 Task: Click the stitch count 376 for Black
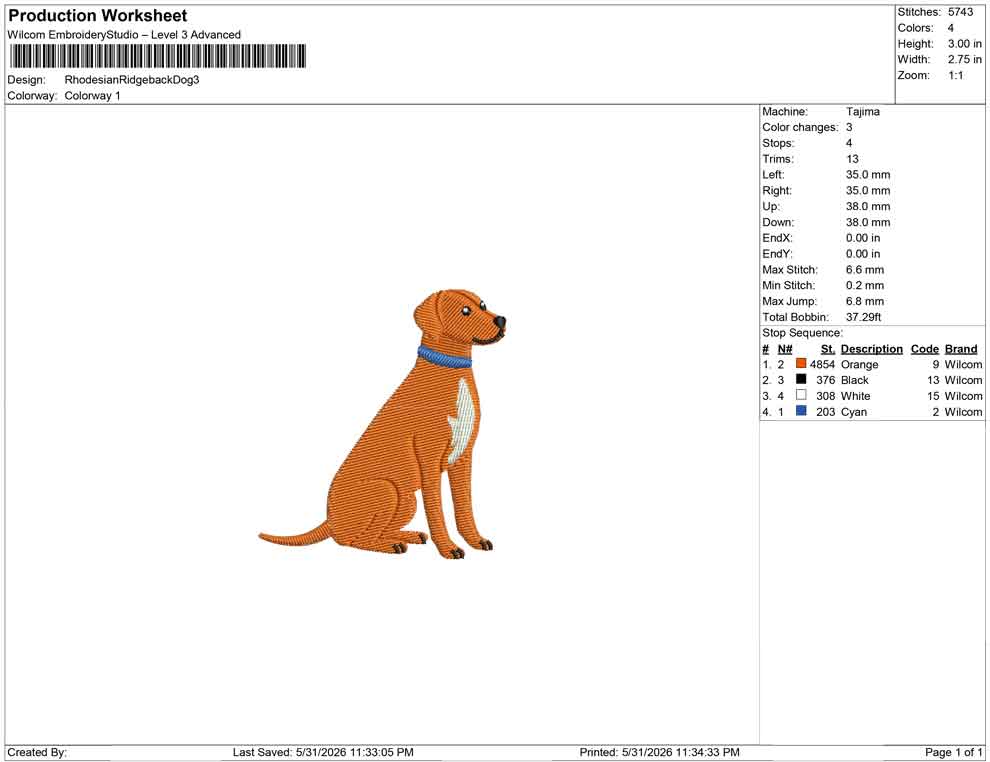(x=825, y=380)
